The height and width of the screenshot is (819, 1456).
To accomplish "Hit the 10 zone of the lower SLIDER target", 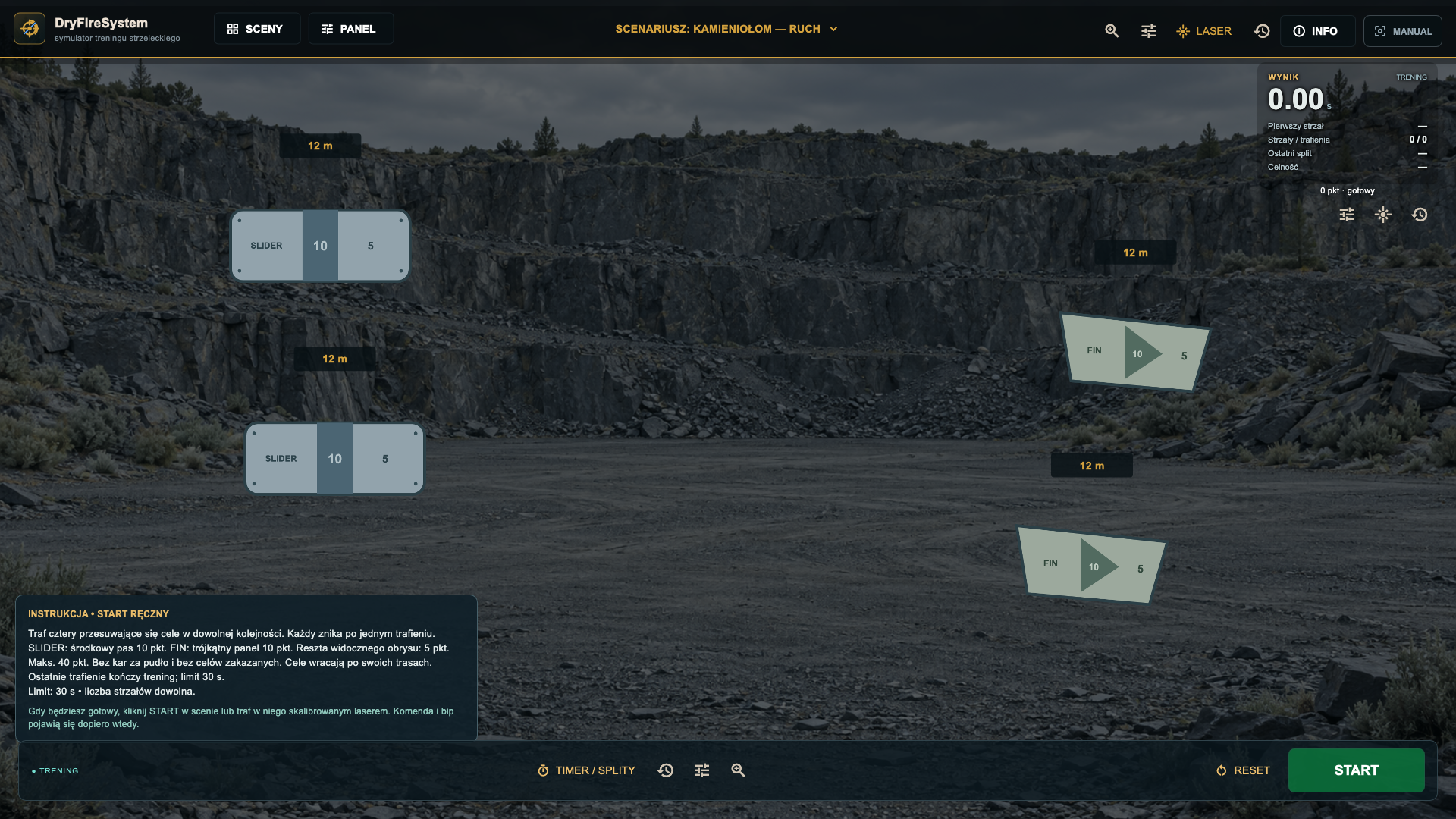I will click(x=334, y=459).
